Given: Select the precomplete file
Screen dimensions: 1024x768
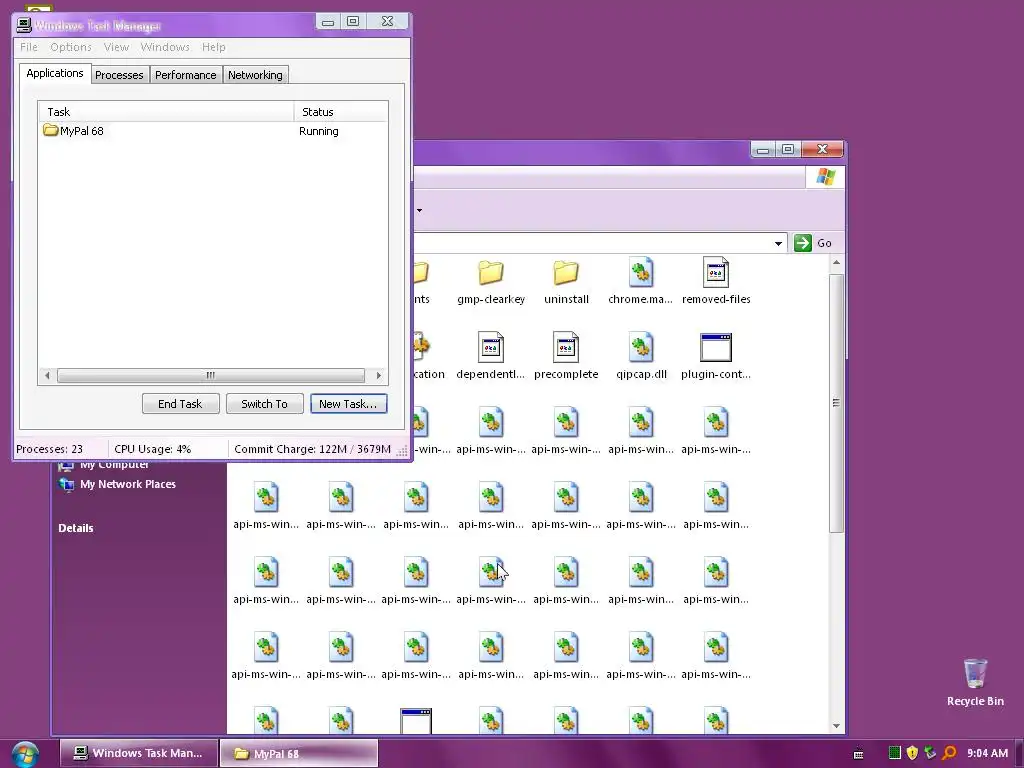Looking at the screenshot, I should tap(566, 357).
